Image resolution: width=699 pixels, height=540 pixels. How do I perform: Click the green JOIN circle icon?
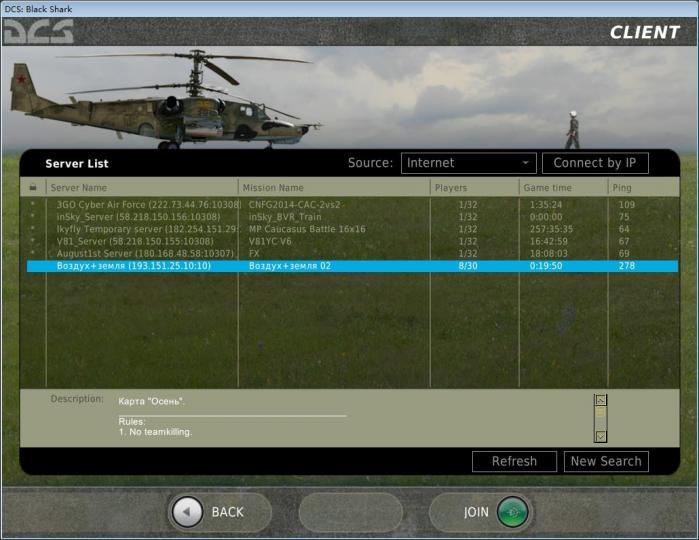(512, 512)
